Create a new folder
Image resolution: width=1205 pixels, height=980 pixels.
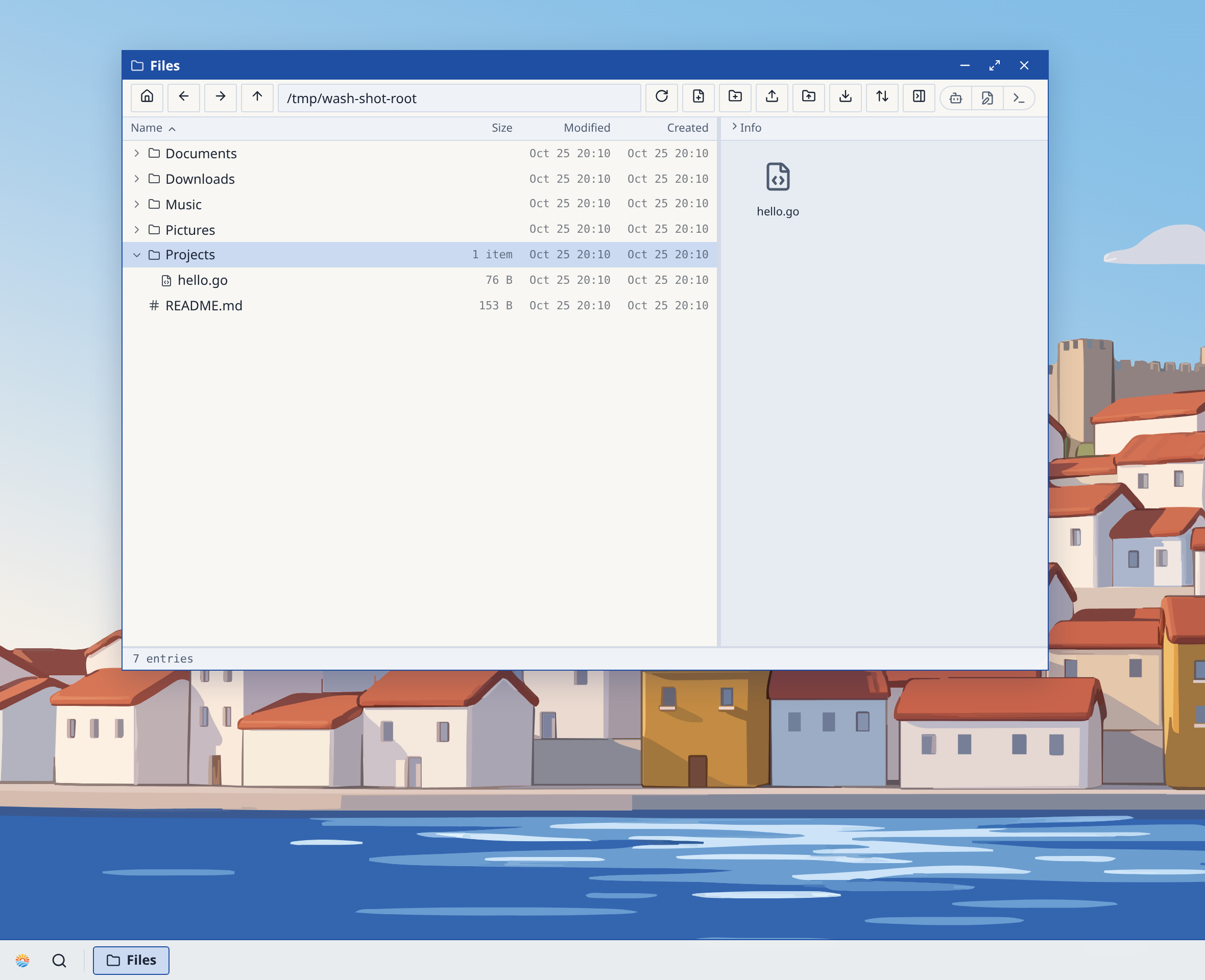pos(735,97)
